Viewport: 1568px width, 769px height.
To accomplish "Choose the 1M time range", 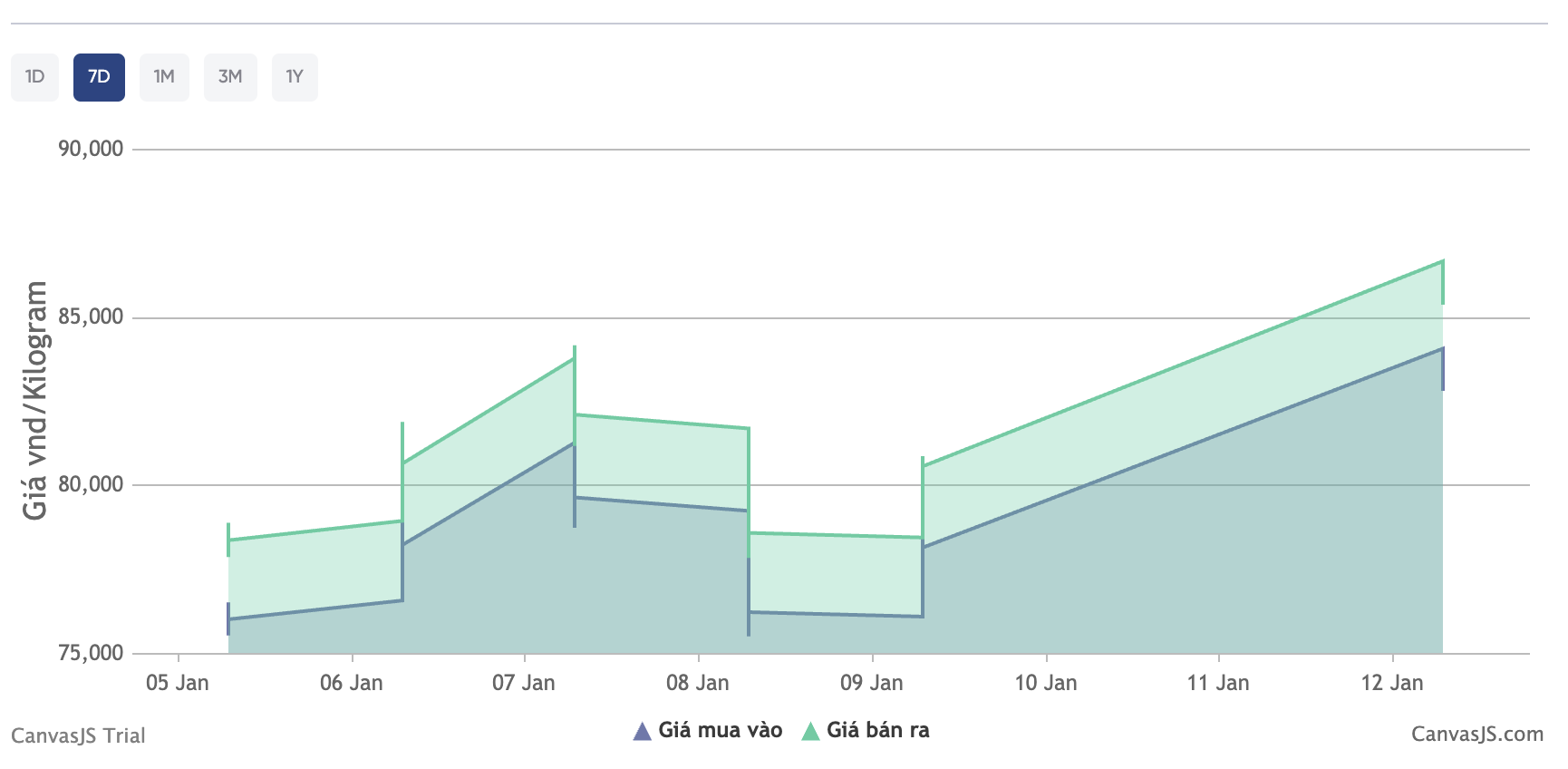I will [164, 77].
